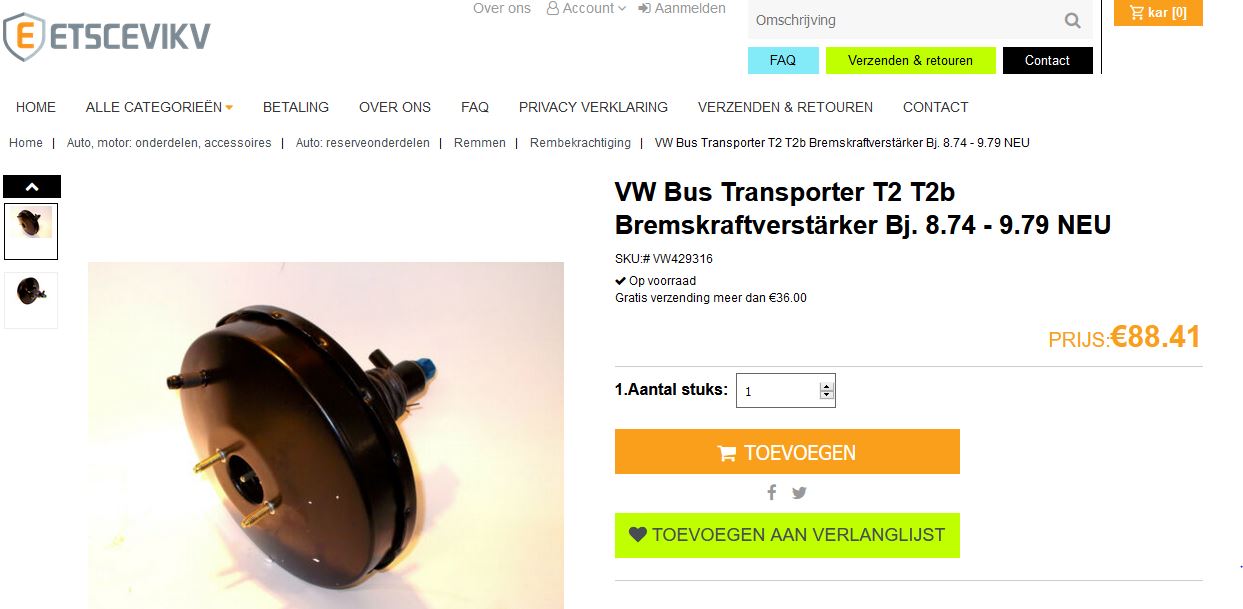
Task: Click the Verzenden & retouren green button
Action: [x=911, y=60]
